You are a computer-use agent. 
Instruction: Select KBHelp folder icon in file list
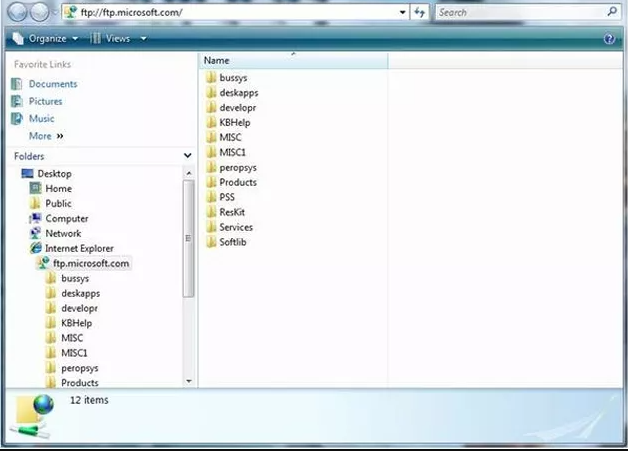click(211, 123)
